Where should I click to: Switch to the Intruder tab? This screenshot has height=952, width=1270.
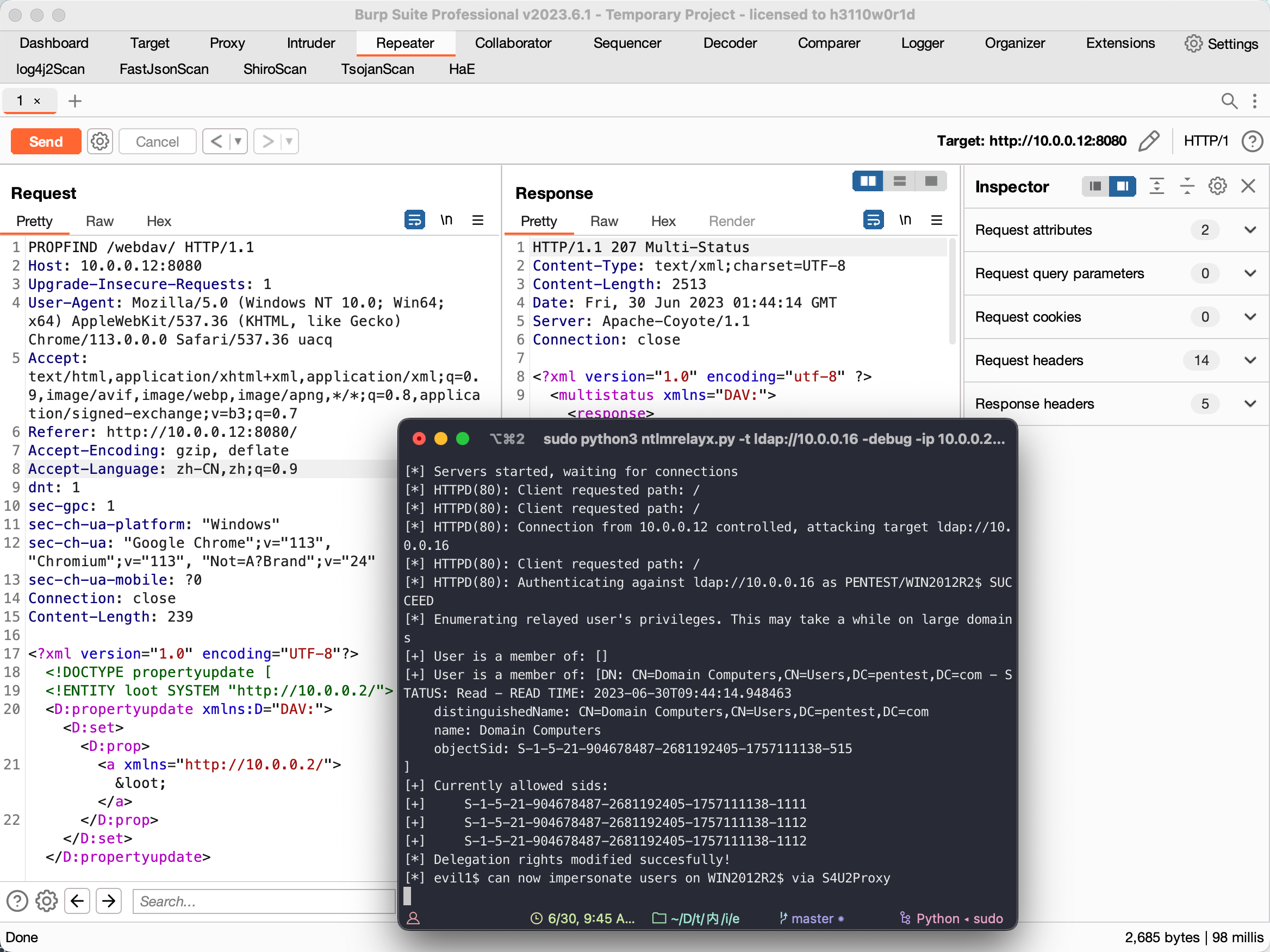(310, 43)
